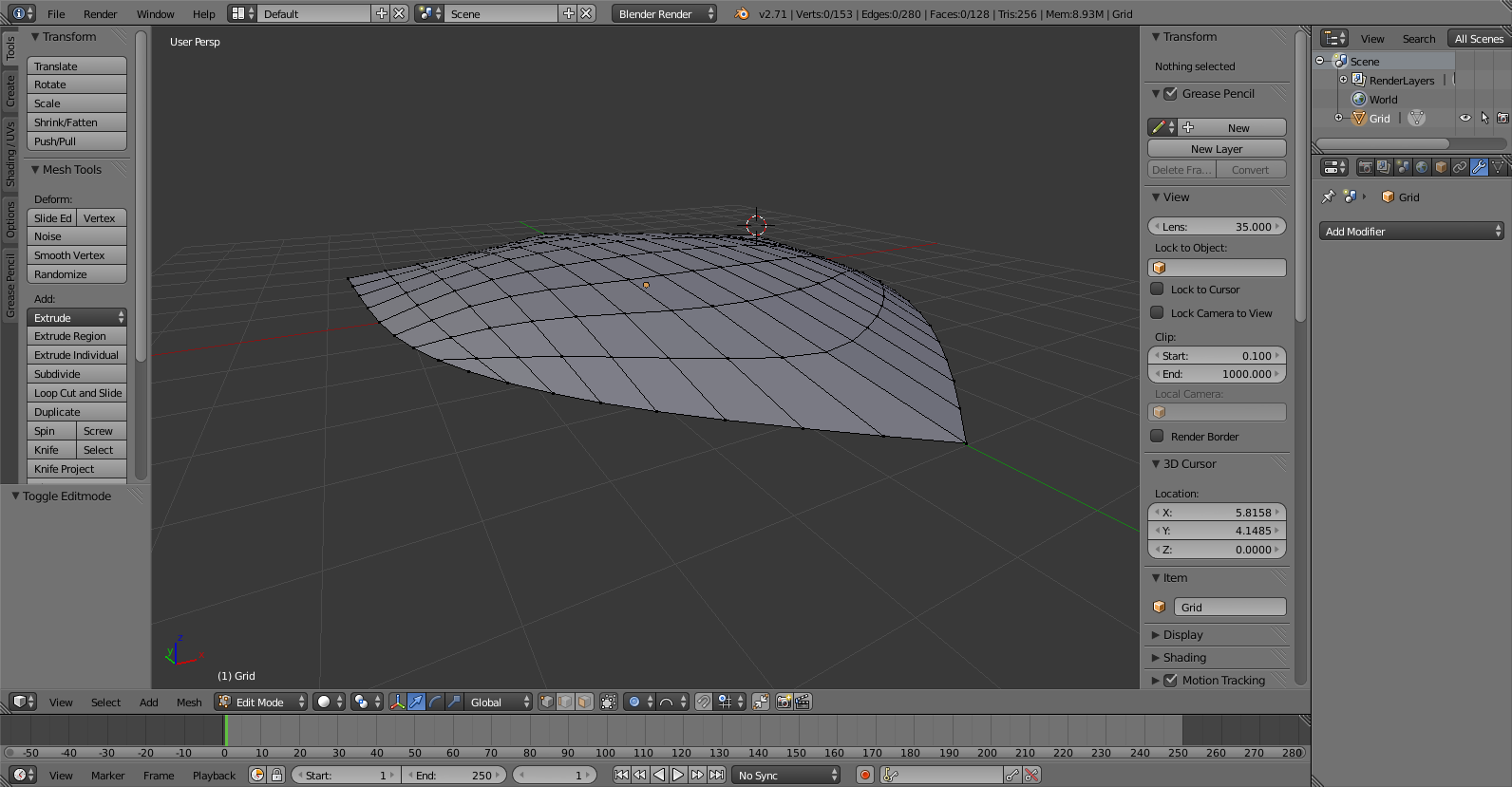The width and height of the screenshot is (1512, 787).
Task: Open the No Sync playback dropdown
Action: 786,775
